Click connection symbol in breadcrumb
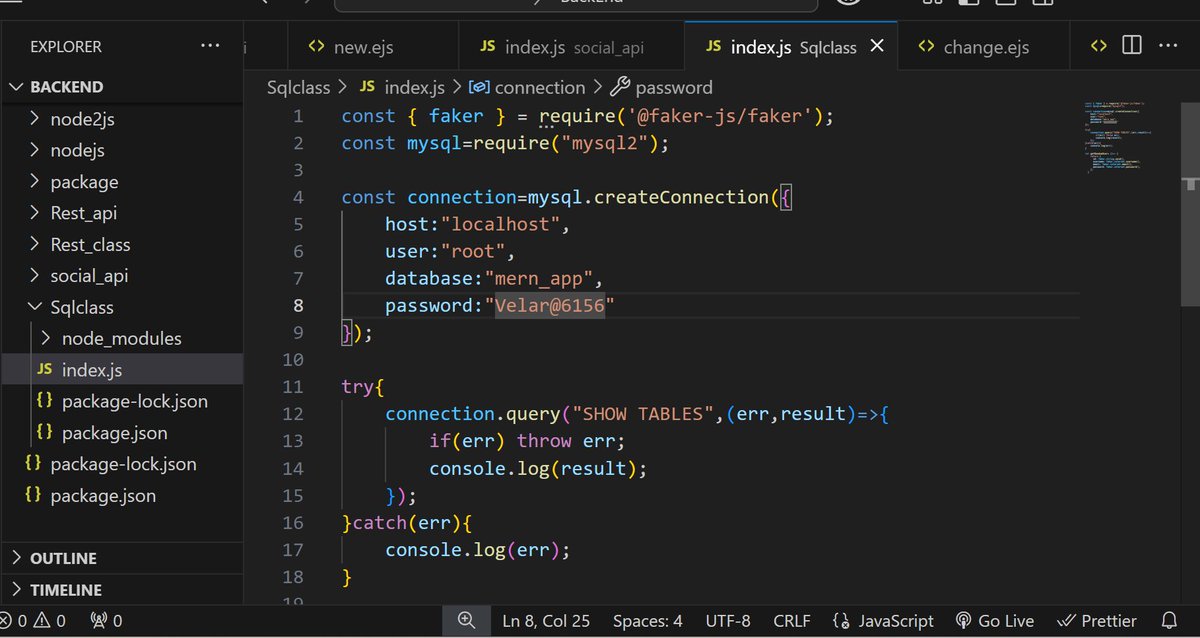 click(x=527, y=87)
